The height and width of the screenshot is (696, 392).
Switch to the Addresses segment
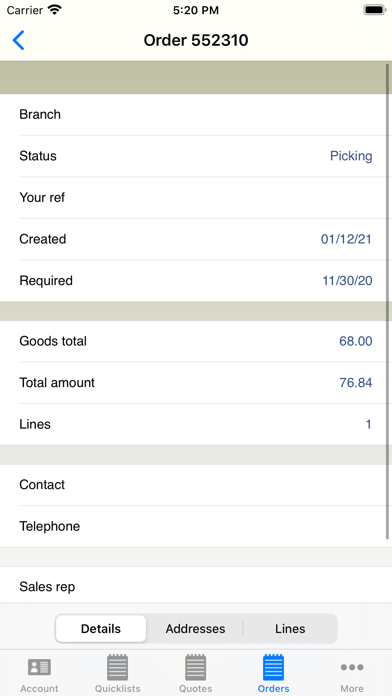click(195, 629)
